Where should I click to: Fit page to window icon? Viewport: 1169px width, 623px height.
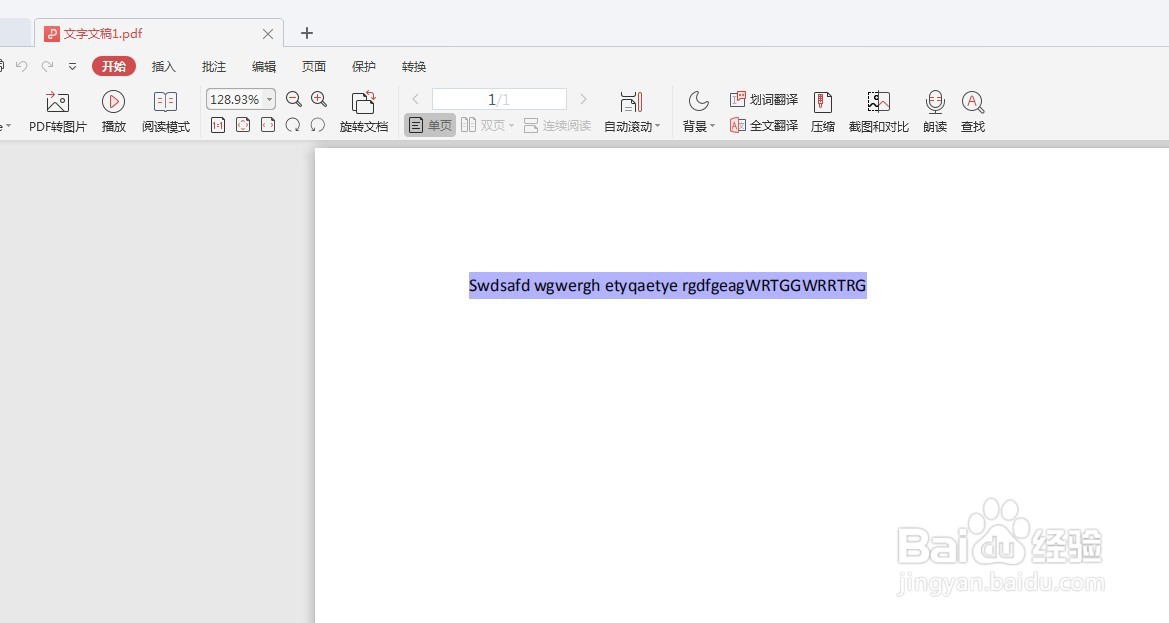[x=243, y=125]
